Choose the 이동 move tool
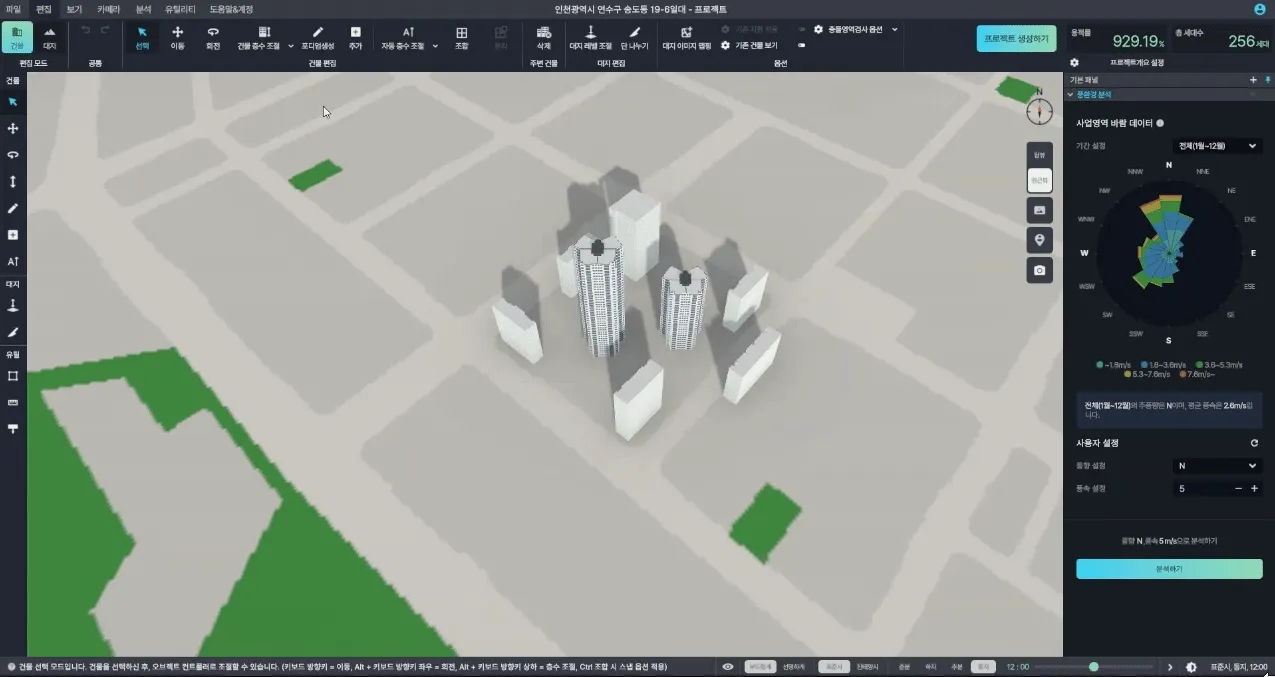The image size is (1275, 677). (177, 38)
